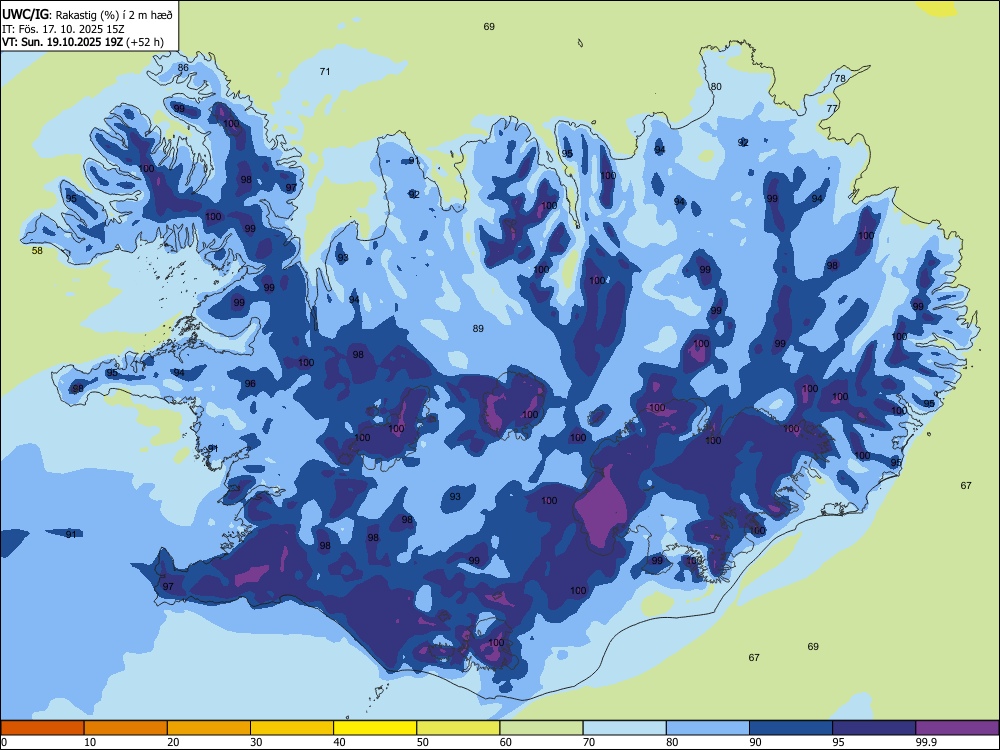This screenshot has width=1000, height=750.
Task: Click the legend tick label '99.9'
Action: point(925,742)
